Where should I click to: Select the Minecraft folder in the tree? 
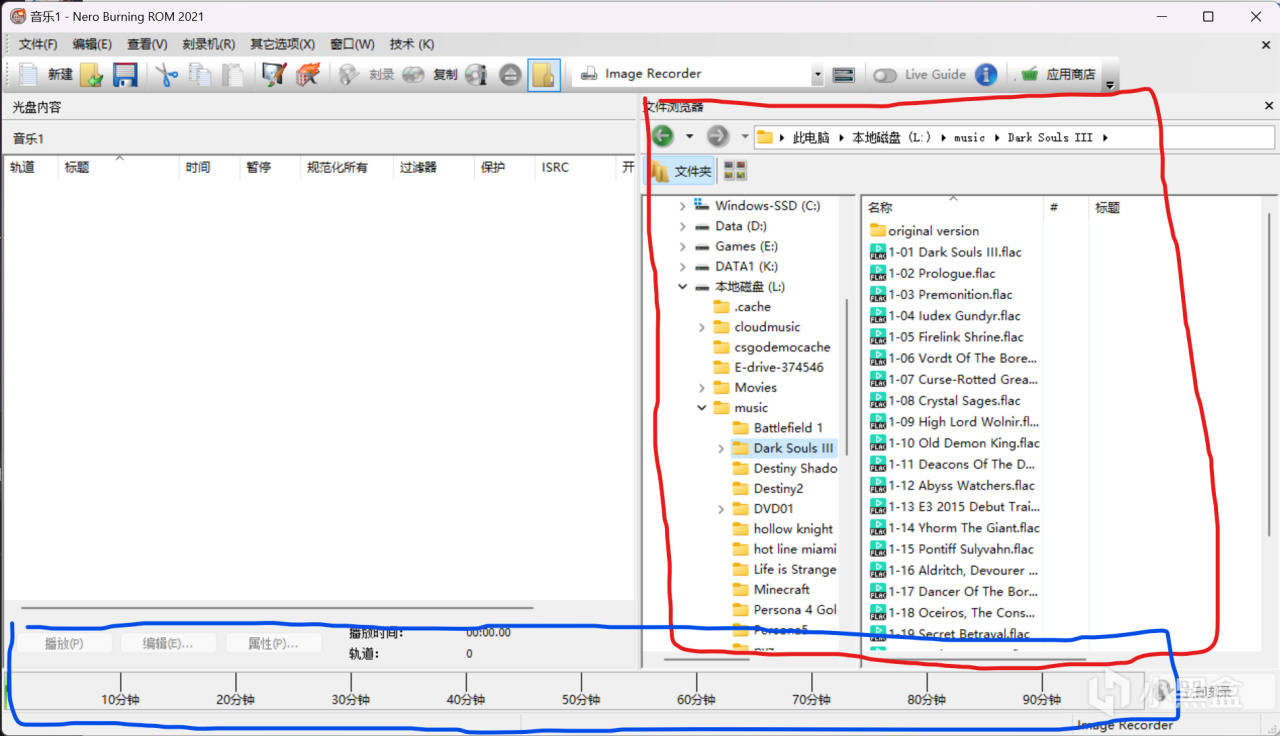click(x=771, y=589)
